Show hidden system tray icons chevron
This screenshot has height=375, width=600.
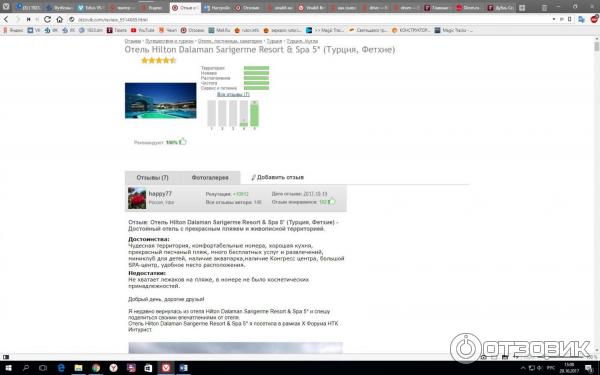pyautogui.click(x=523, y=368)
